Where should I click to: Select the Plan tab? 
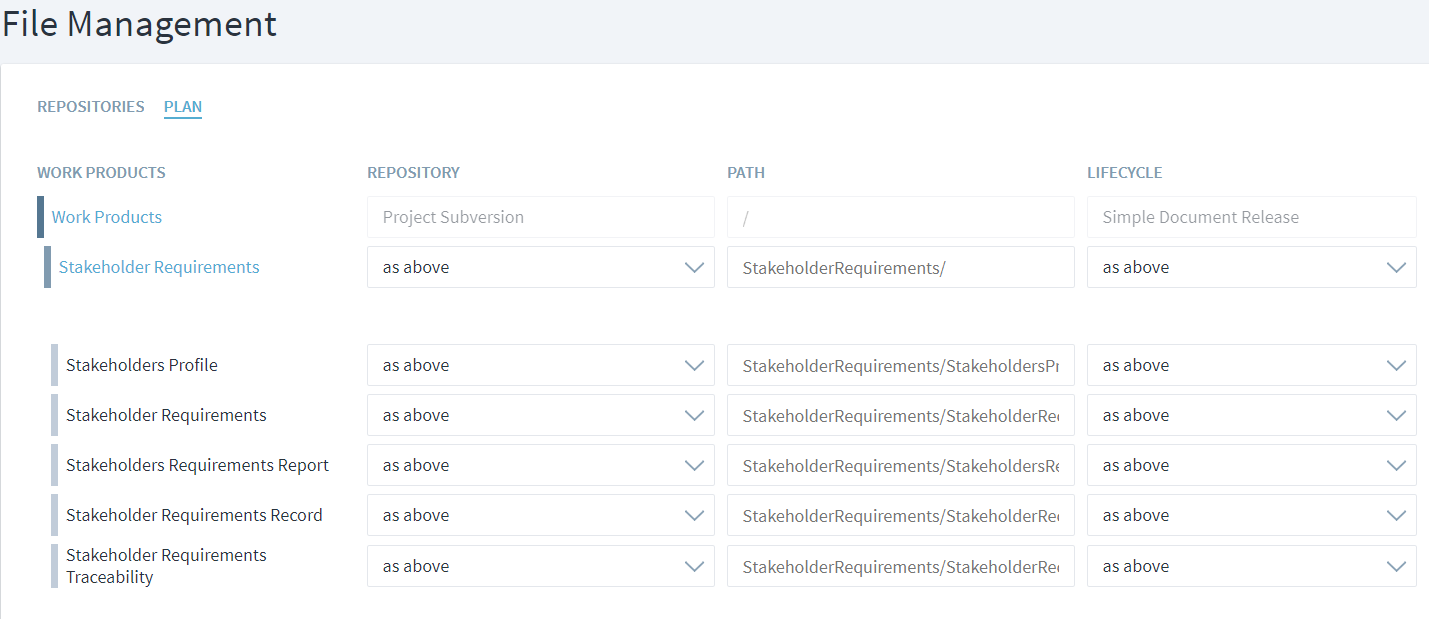(x=183, y=107)
